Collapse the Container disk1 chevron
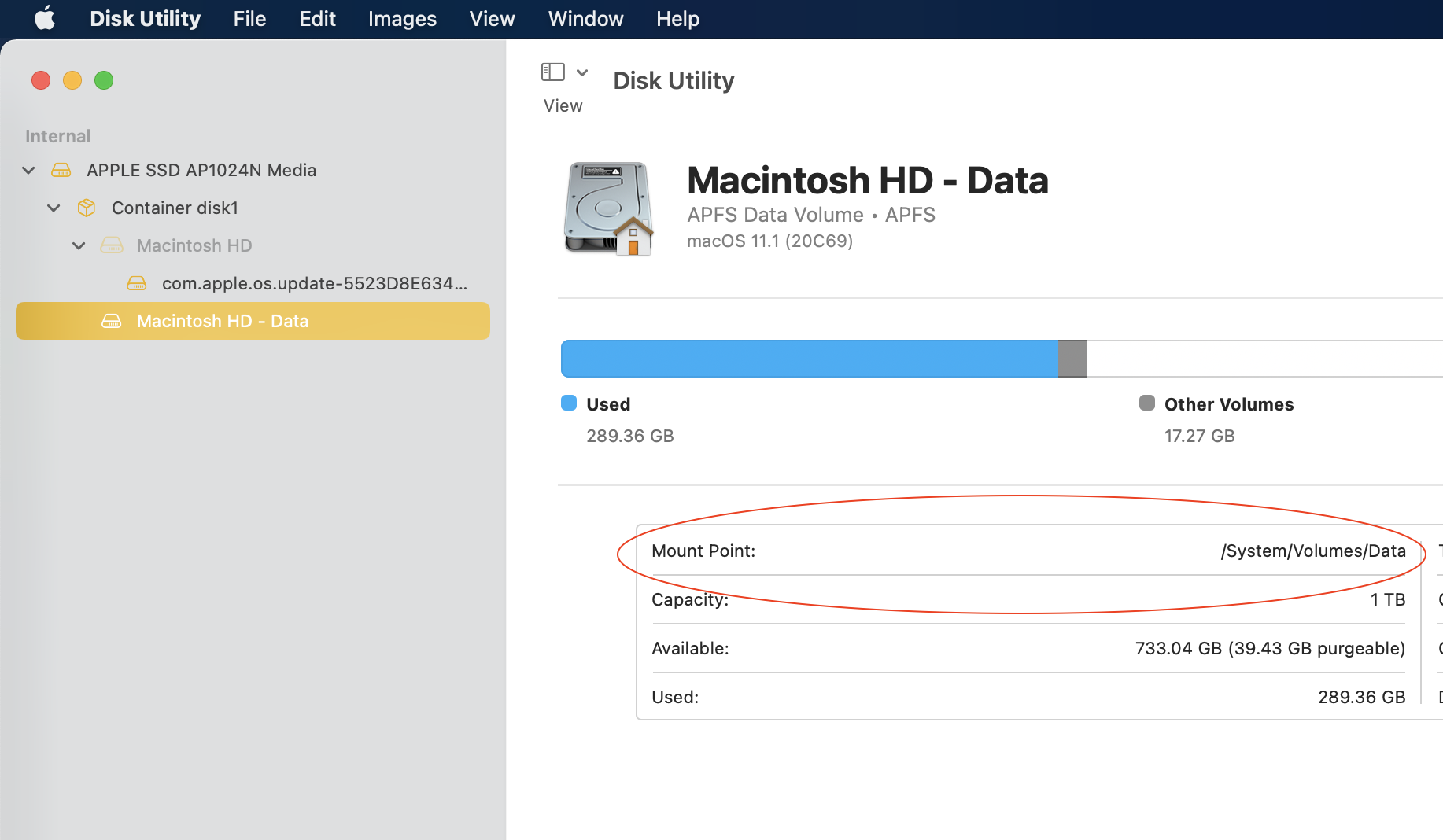The image size is (1443, 840). 54,208
